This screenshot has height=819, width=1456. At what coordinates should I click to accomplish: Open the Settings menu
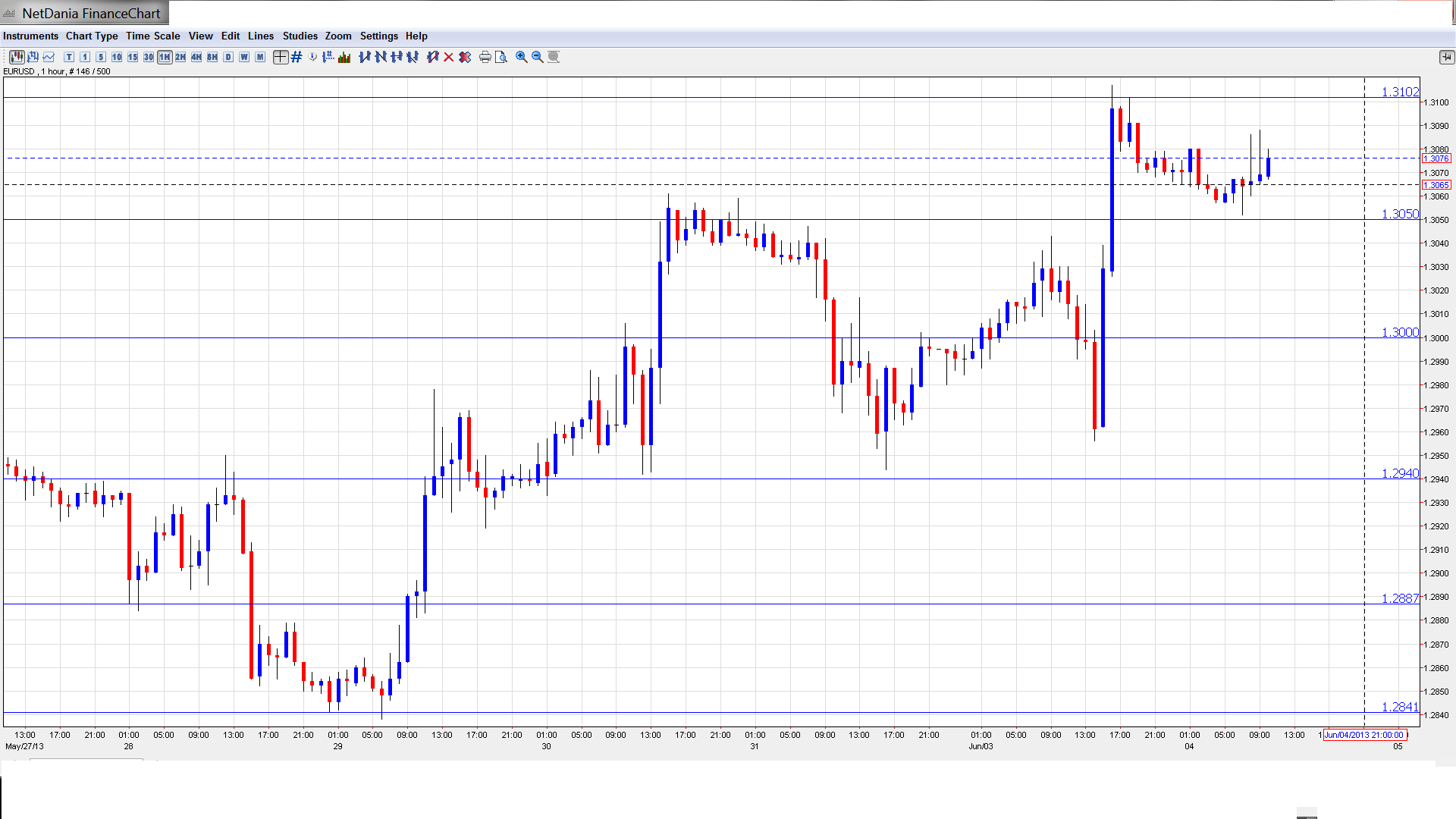378,36
